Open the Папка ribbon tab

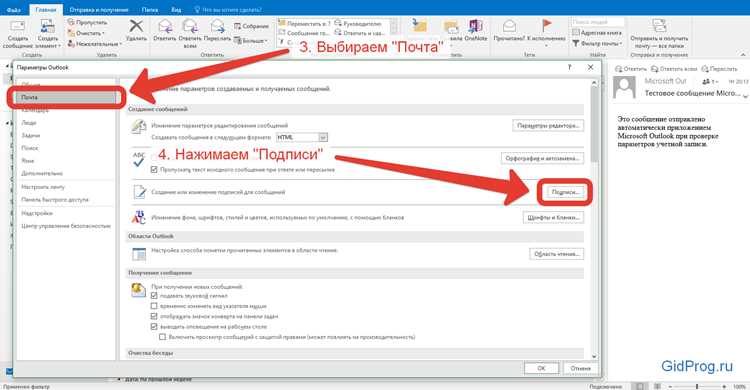pyautogui.click(x=150, y=10)
